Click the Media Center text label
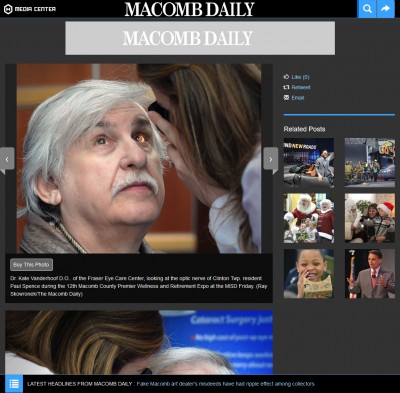 click(x=35, y=9)
